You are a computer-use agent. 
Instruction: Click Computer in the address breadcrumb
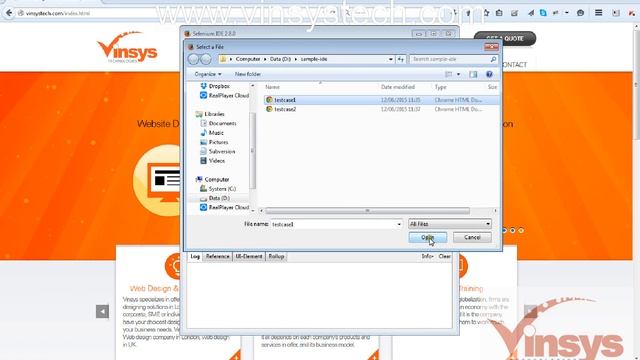coord(247,59)
